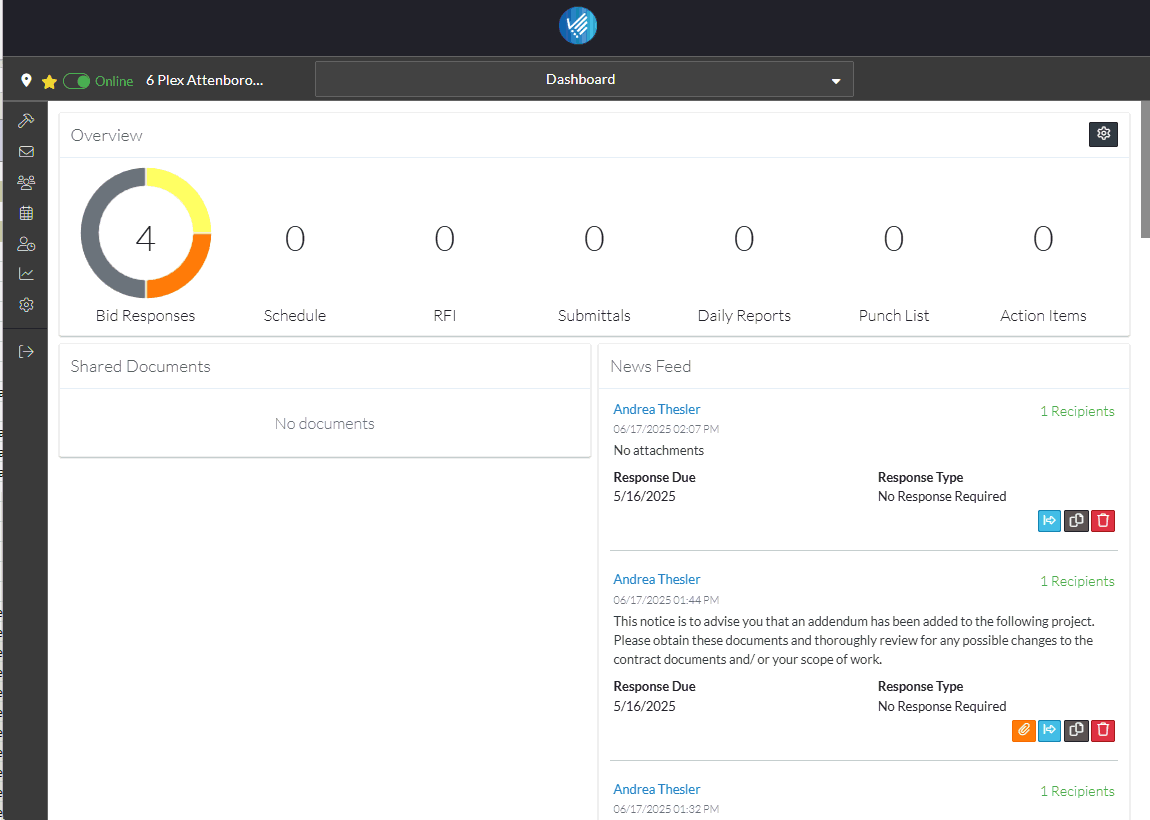Toggle the yellow star favorite icon
This screenshot has height=820, width=1150.
(x=48, y=81)
